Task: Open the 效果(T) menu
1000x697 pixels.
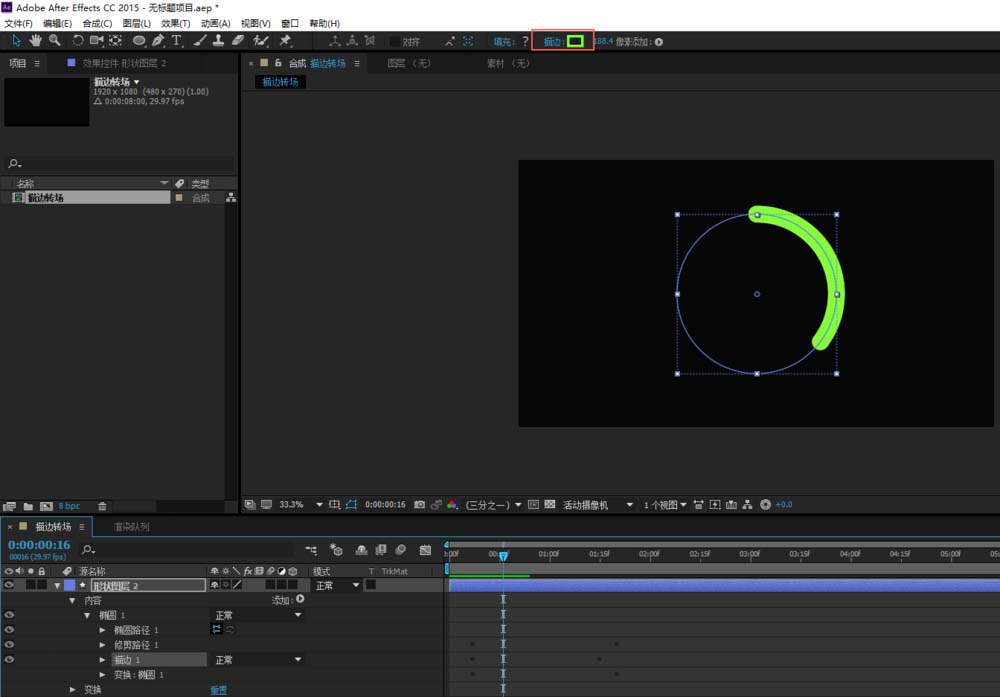Action: pos(175,23)
